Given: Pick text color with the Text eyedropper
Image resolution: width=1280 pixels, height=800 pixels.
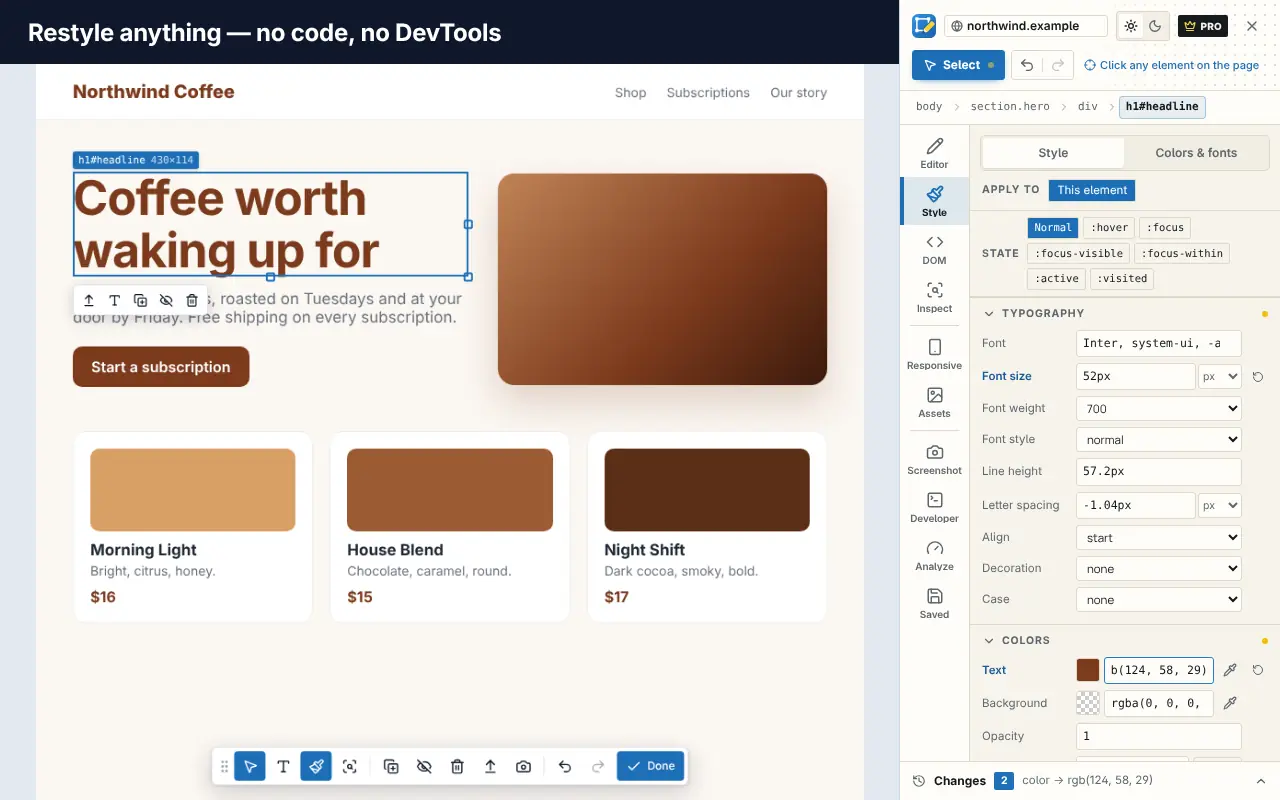Looking at the screenshot, I should click(1230, 670).
